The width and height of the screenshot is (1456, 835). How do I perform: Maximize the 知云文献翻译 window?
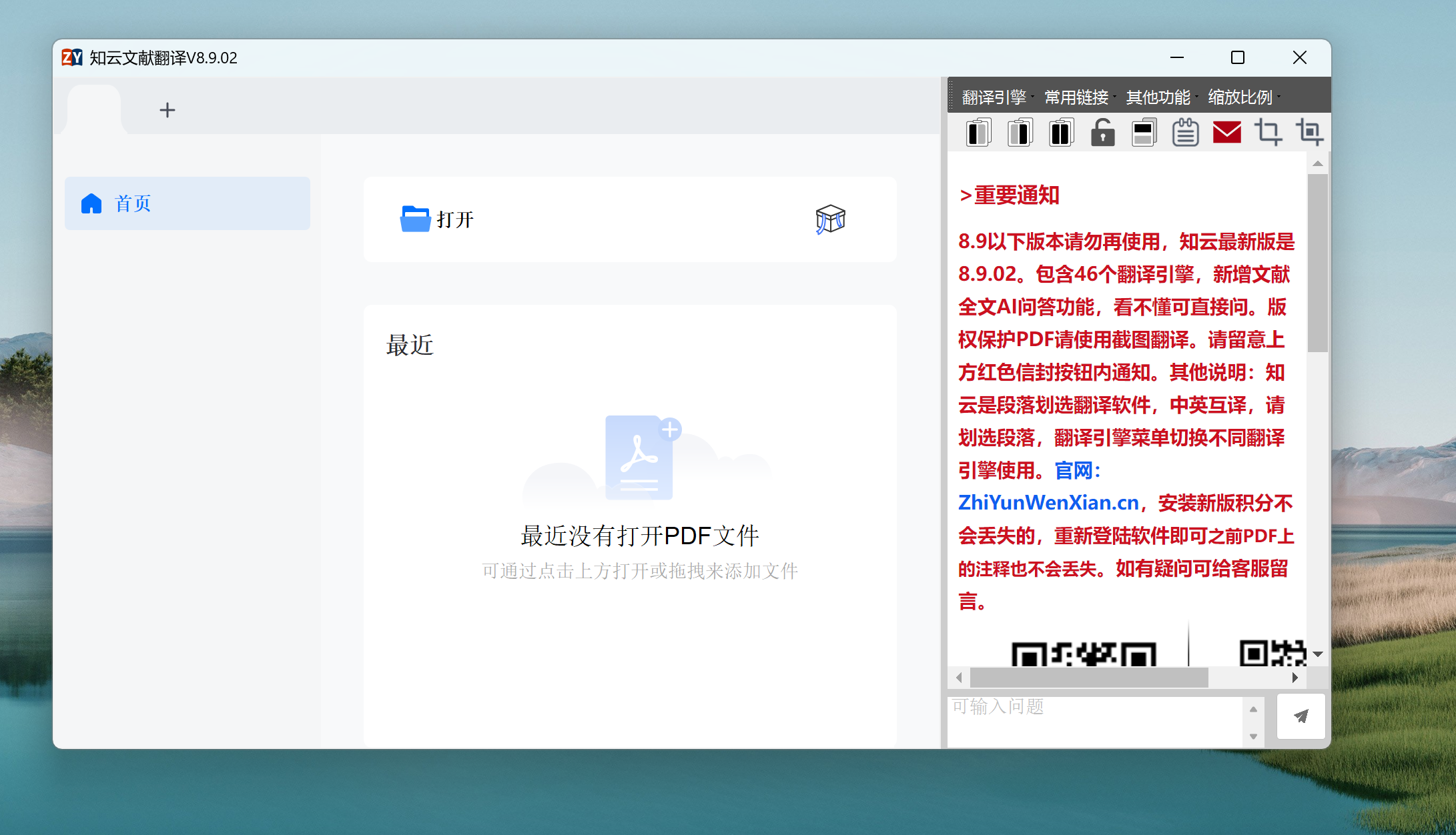pyautogui.click(x=1238, y=57)
